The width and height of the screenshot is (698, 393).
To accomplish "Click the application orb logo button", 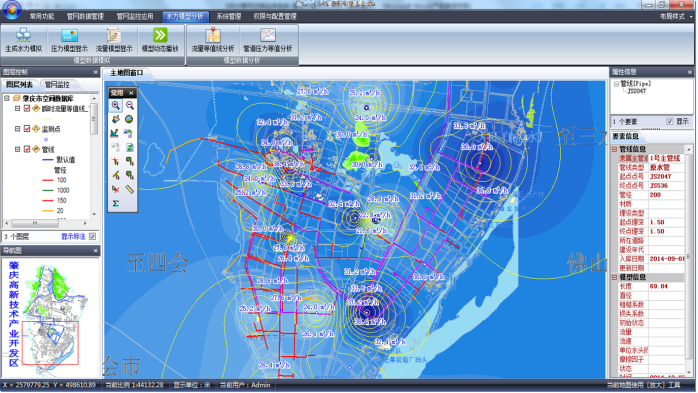I will [11, 10].
